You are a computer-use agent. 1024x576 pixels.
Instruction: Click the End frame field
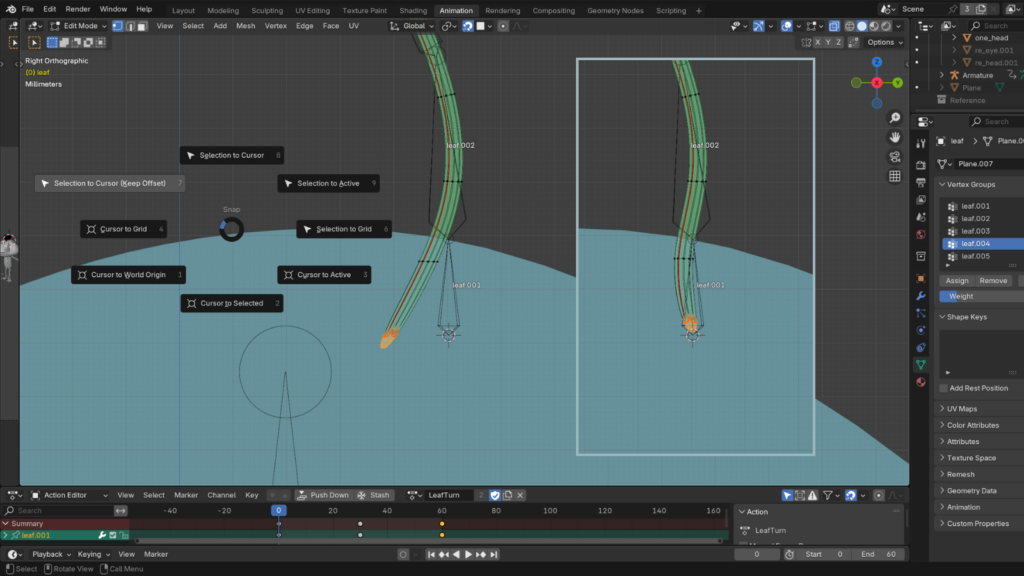[x=880, y=554]
